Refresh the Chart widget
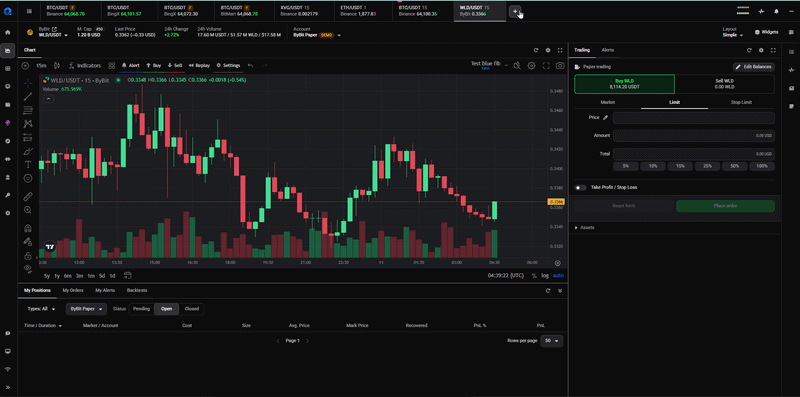This screenshot has width=800, height=397. click(536, 51)
